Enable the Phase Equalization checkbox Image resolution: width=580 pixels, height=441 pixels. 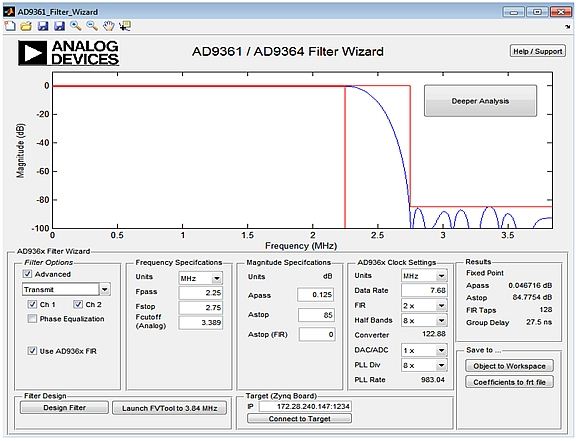pyautogui.click(x=33, y=319)
